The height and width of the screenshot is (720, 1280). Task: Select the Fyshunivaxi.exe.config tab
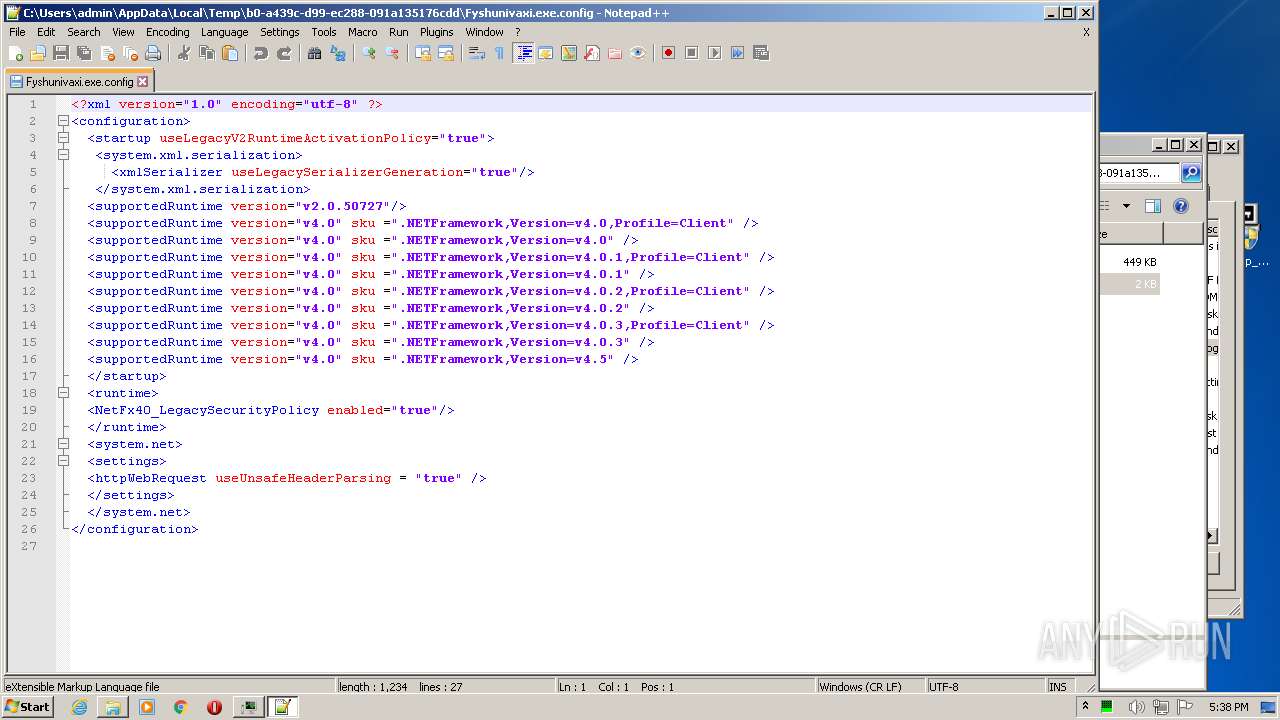coord(79,82)
